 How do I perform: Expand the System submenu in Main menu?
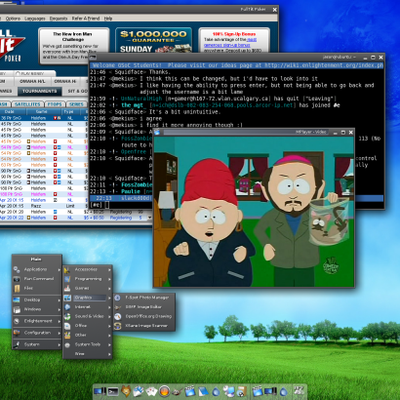point(37,344)
